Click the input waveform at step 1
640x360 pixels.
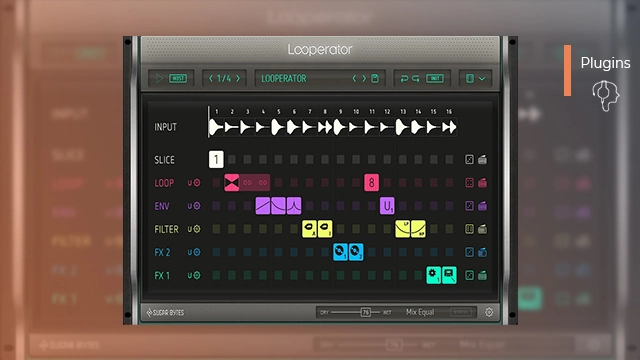[x=216, y=127]
